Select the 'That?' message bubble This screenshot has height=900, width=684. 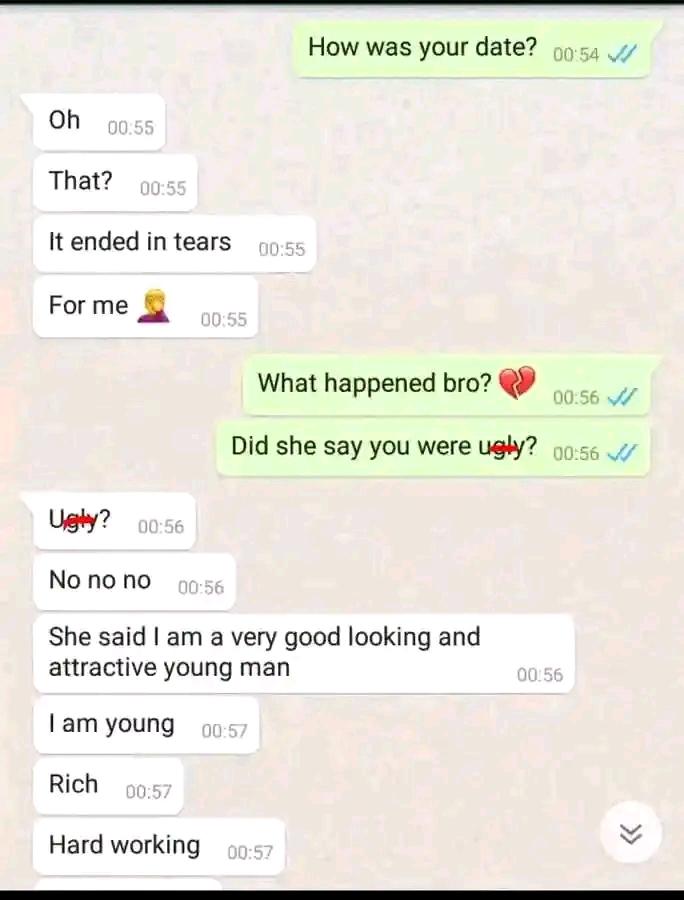pyautogui.click(x=115, y=183)
